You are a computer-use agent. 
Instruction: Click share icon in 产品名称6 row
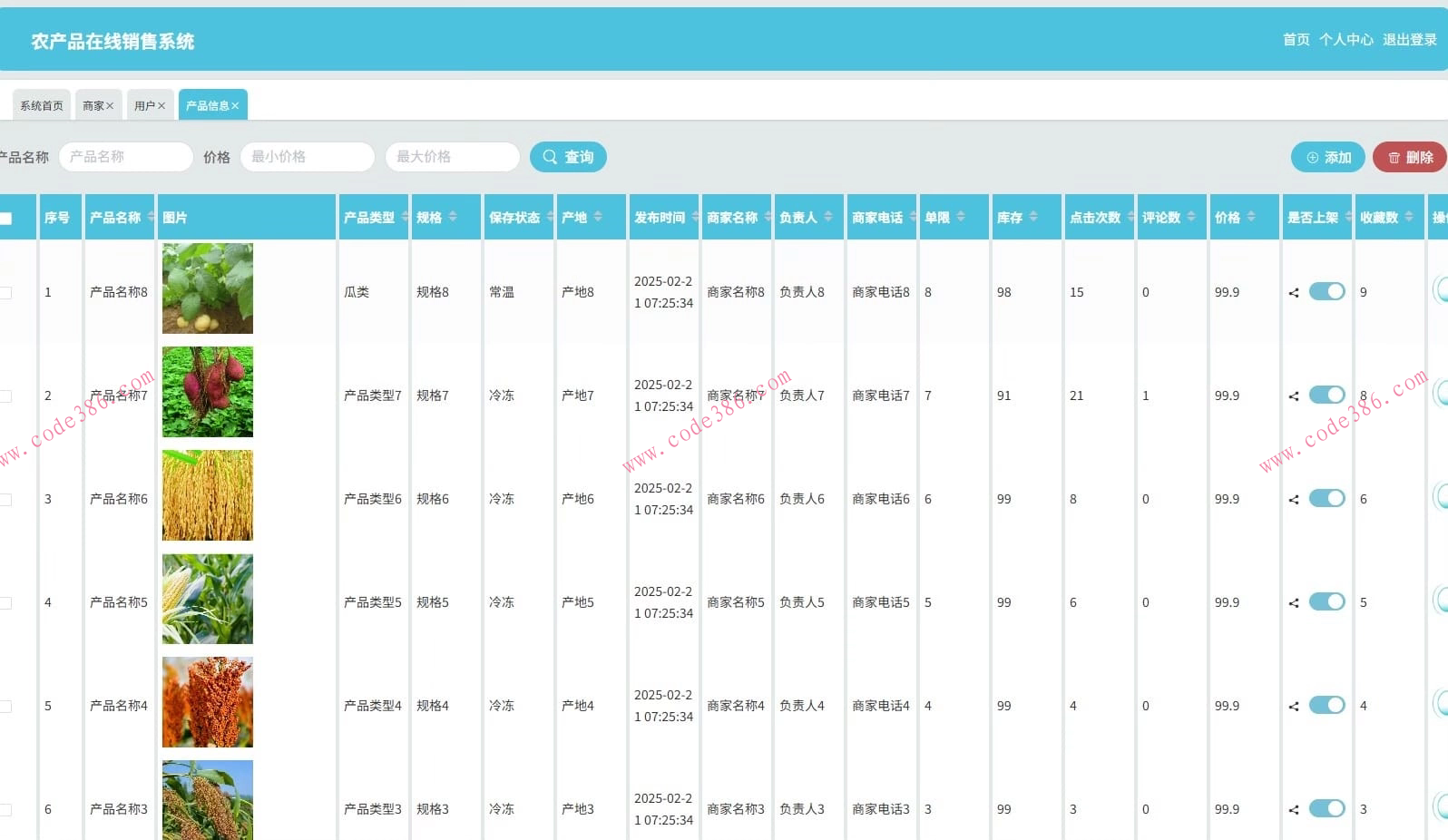1294,499
